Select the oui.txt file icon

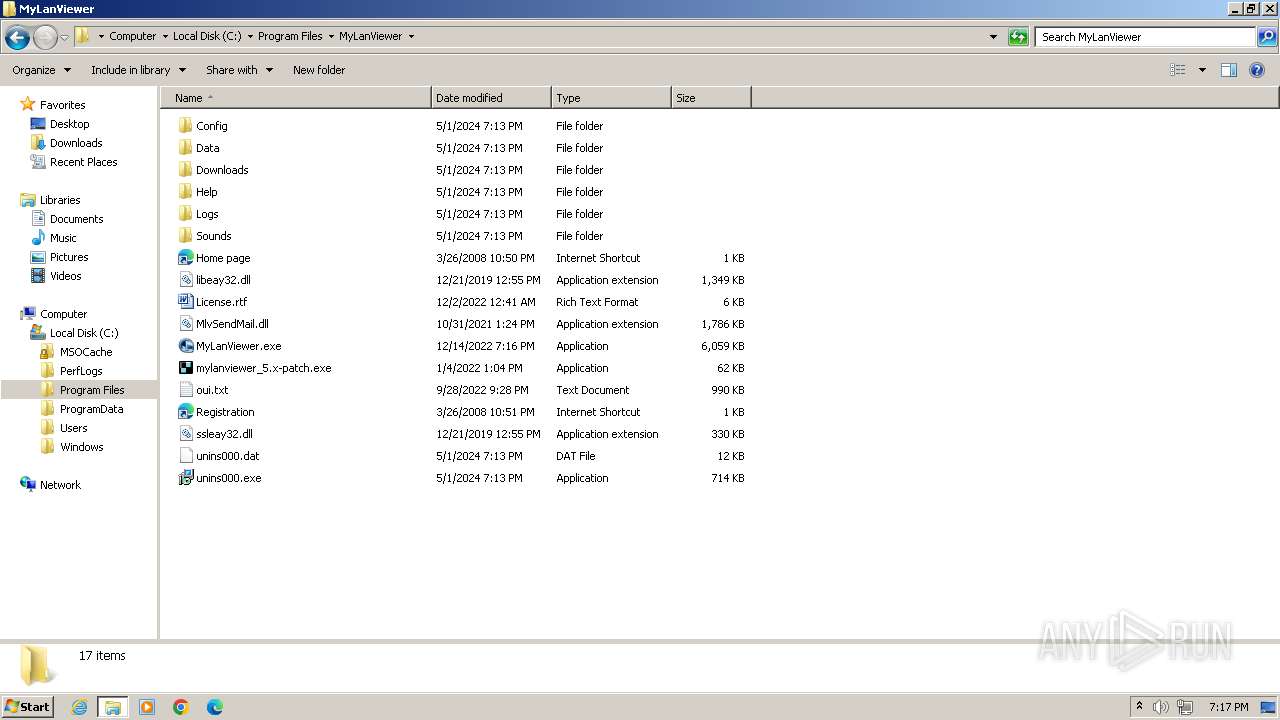(x=186, y=390)
